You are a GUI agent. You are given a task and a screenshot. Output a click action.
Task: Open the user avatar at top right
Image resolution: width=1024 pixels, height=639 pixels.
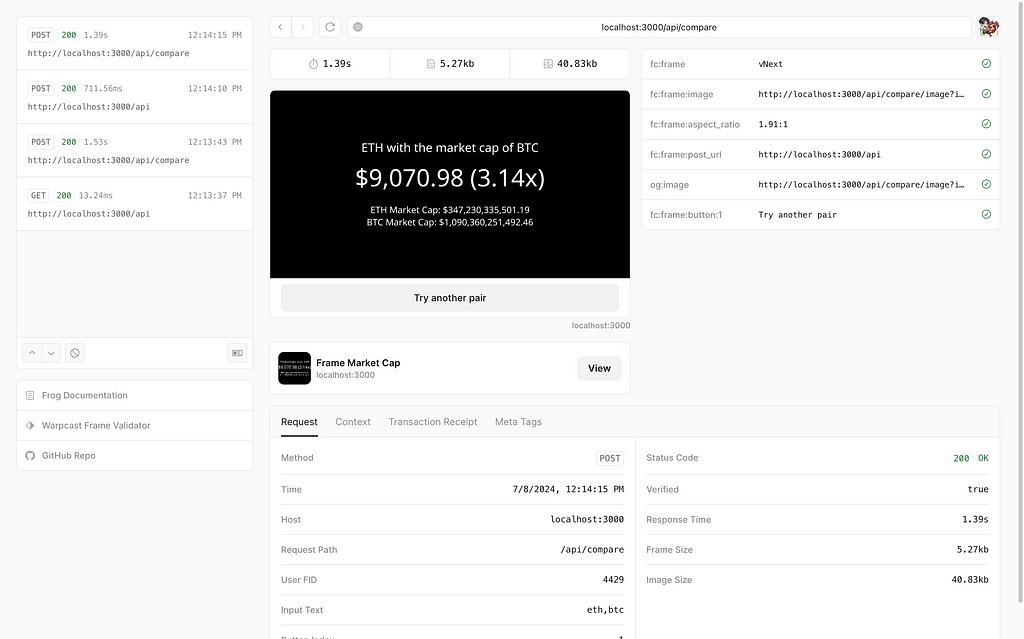coord(988,27)
